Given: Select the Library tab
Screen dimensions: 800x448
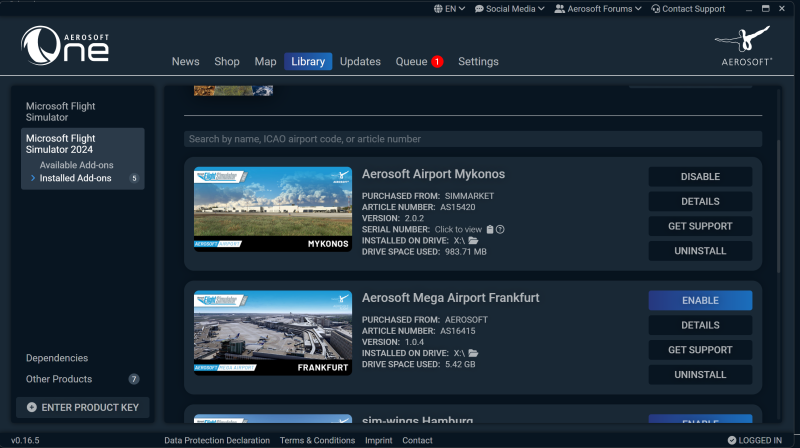Looking at the screenshot, I should (x=308, y=62).
